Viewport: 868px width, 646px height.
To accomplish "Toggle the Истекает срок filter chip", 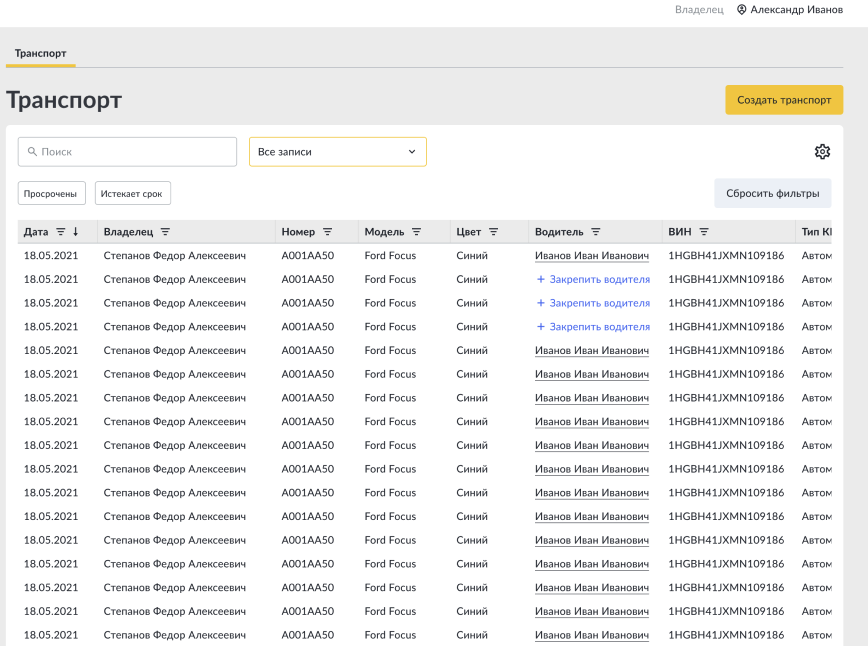I will coord(132,193).
